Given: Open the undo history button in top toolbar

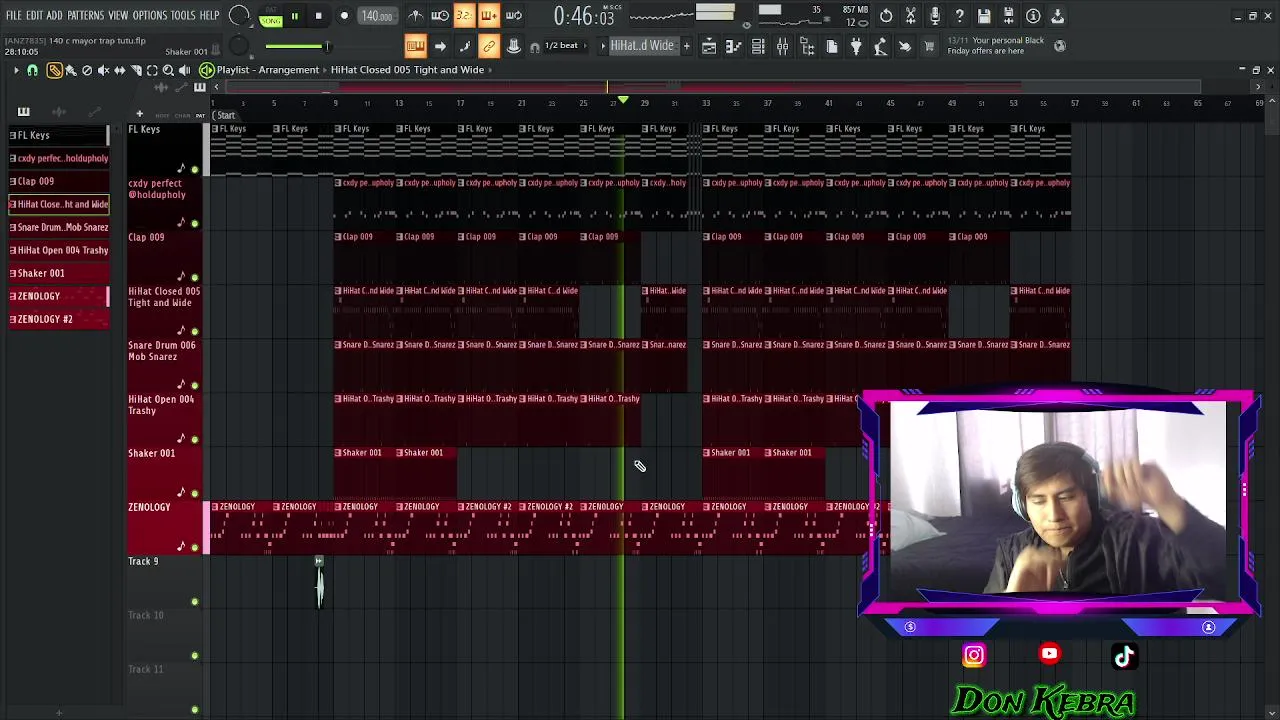Looking at the screenshot, I should (886, 16).
